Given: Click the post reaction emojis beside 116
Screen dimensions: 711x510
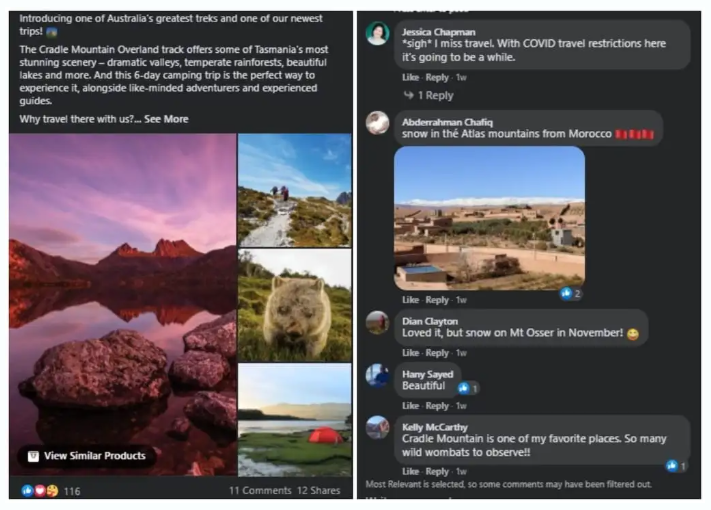Looking at the screenshot, I should coord(40,491).
